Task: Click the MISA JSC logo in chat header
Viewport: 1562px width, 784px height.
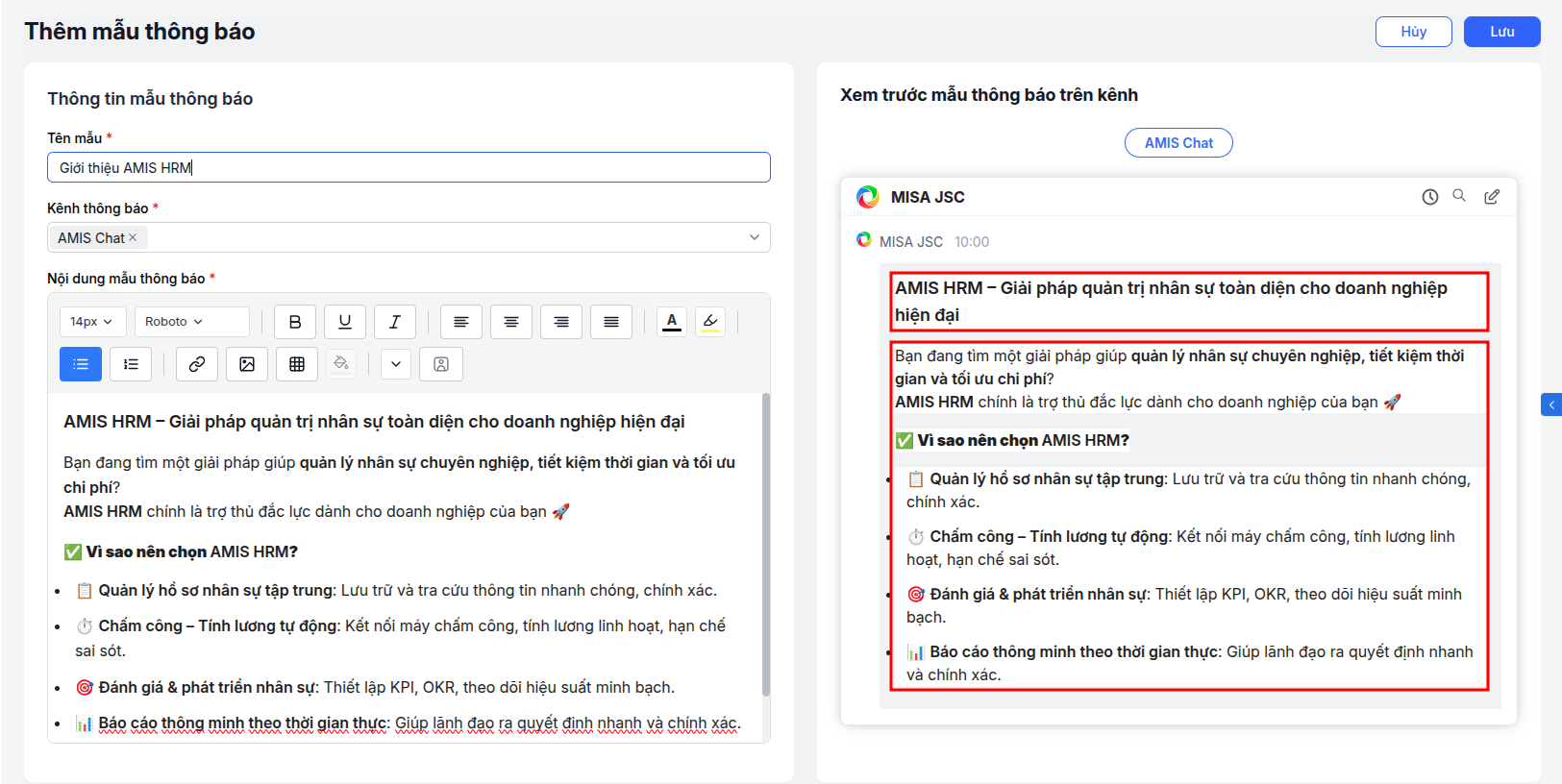Action: click(868, 197)
